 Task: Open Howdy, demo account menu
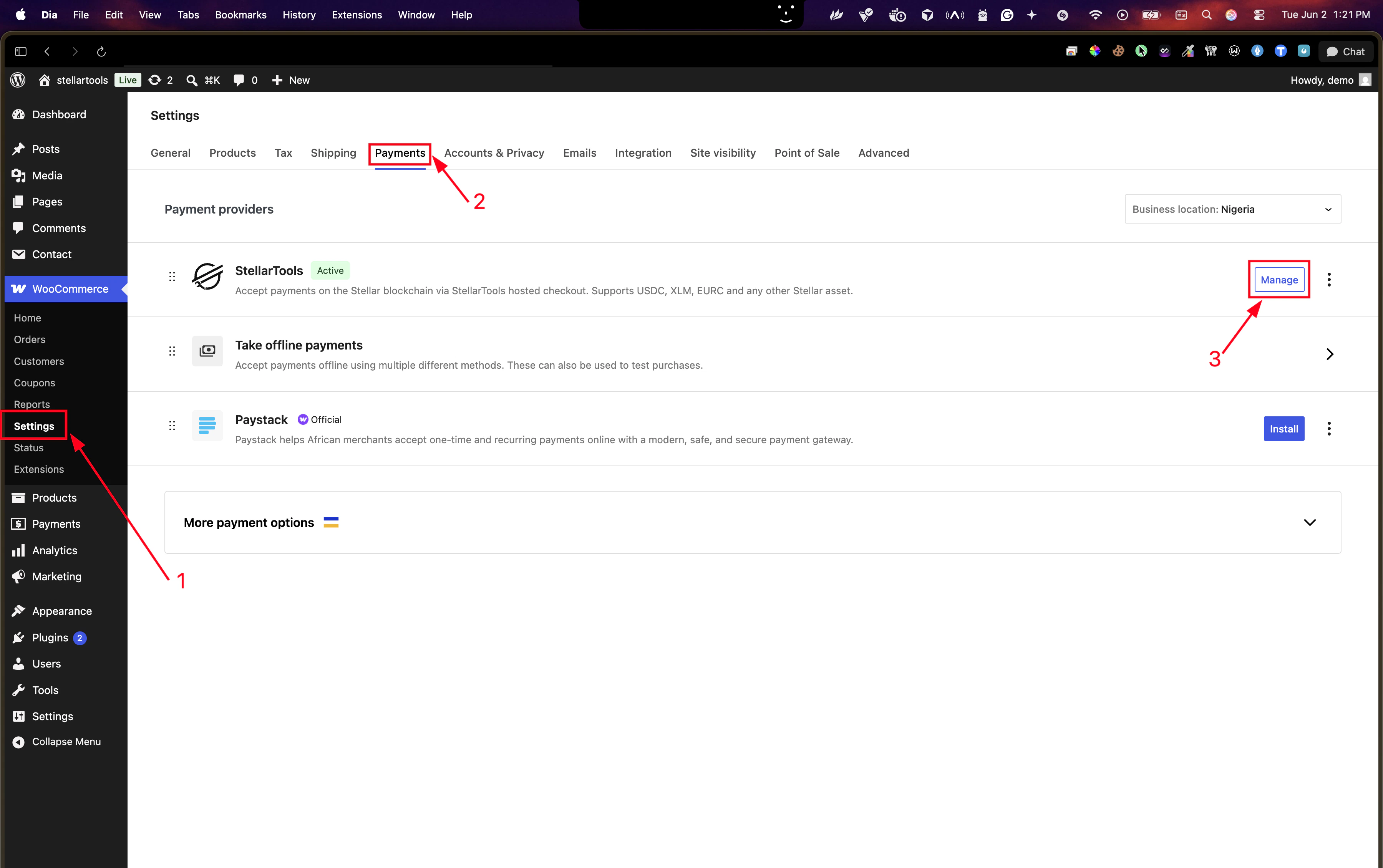pyautogui.click(x=1330, y=80)
